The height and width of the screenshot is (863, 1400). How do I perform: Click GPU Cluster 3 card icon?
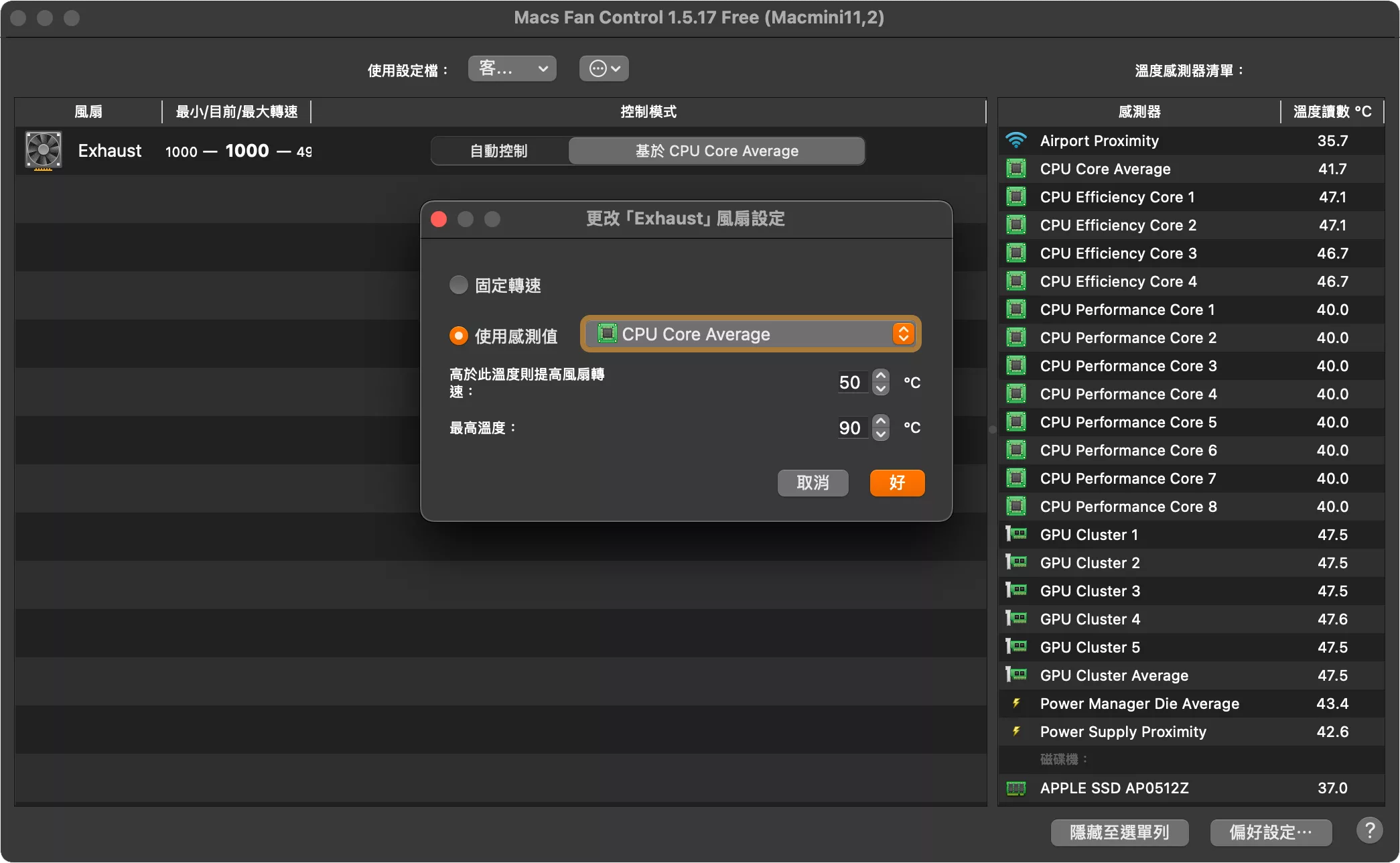(1016, 590)
